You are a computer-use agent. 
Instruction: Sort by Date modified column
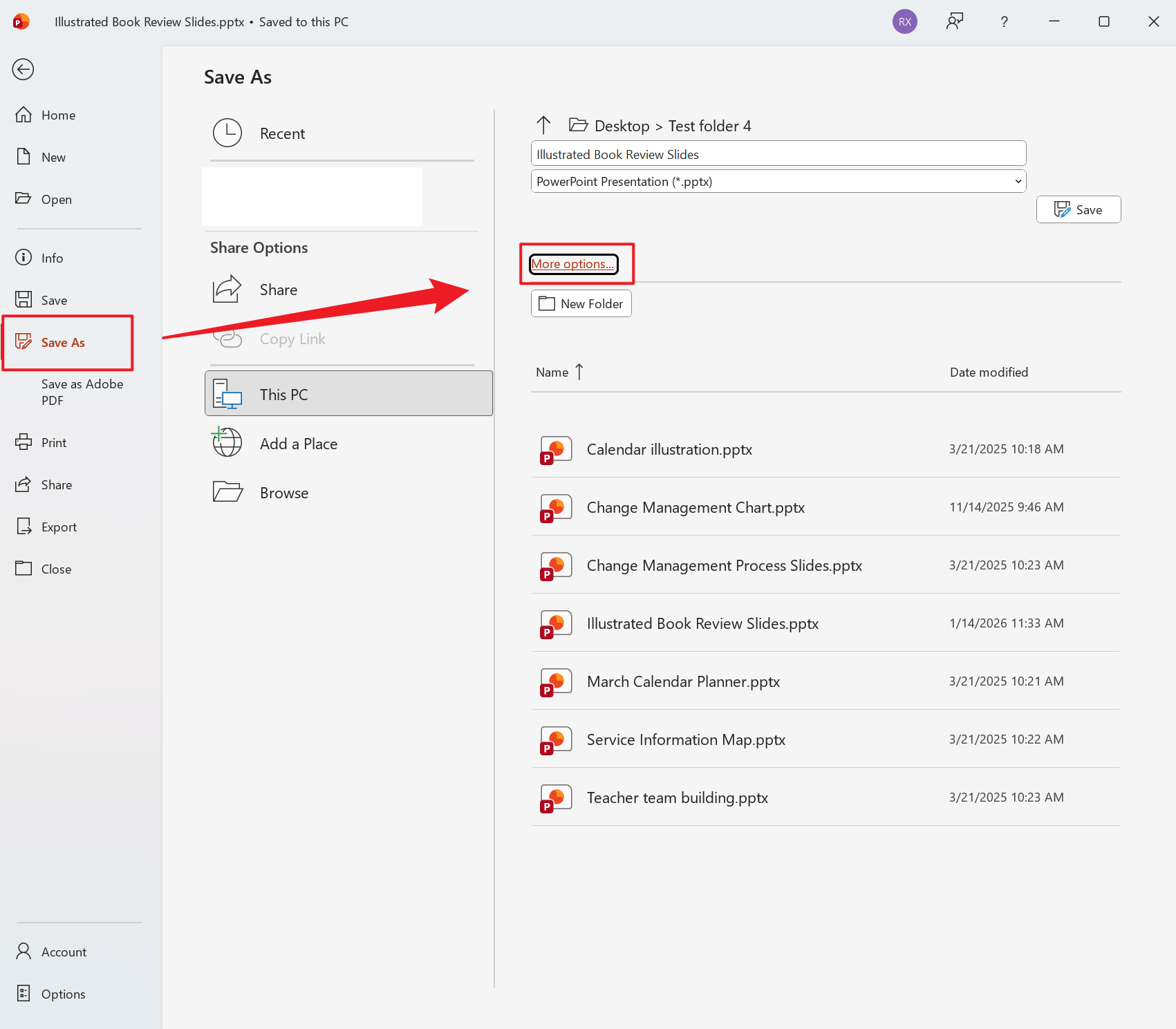989,372
